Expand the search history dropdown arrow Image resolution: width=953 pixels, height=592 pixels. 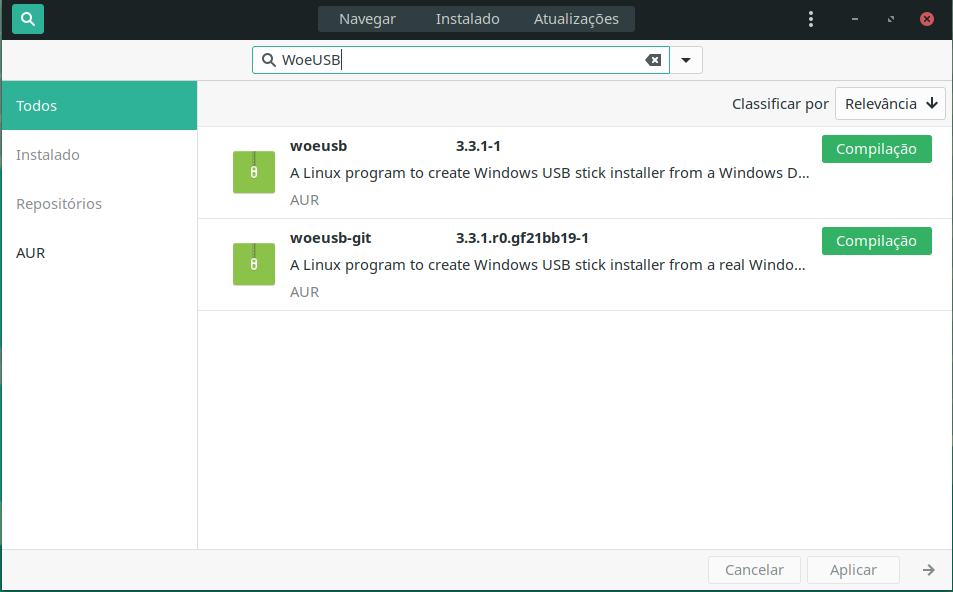686,60
